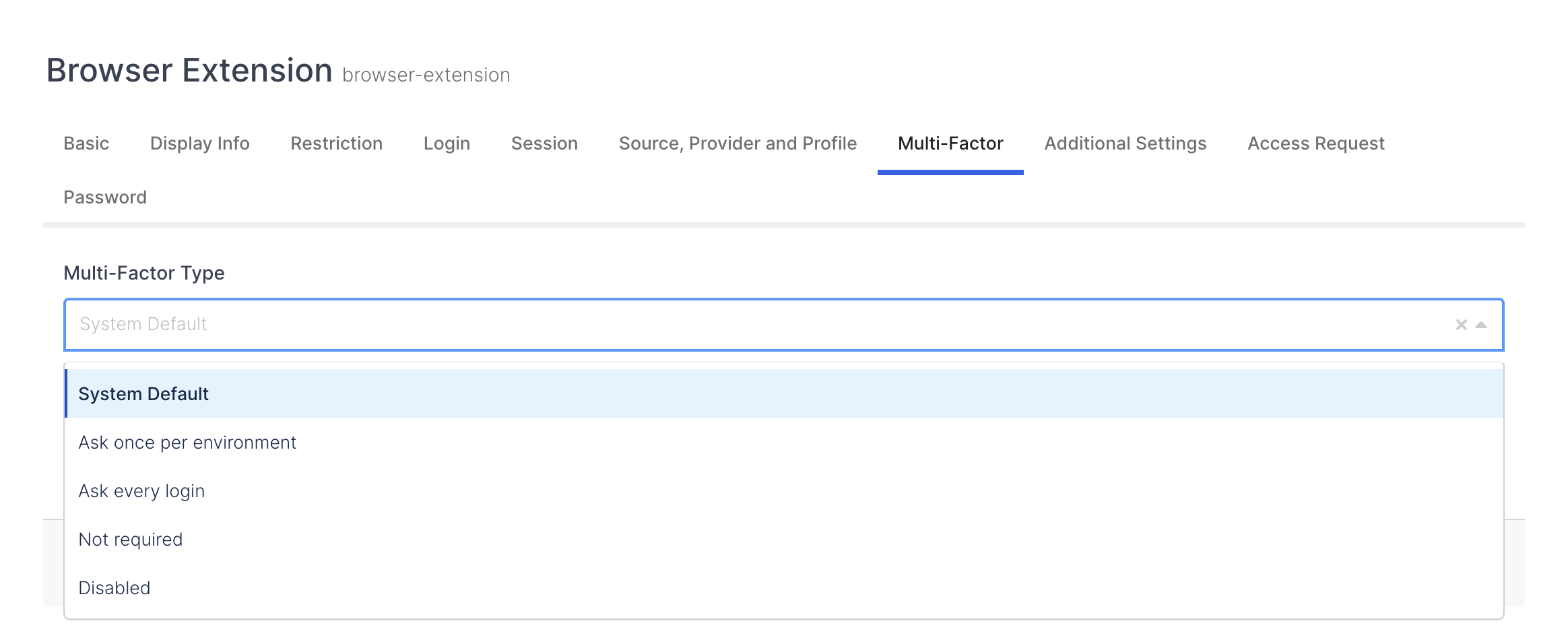The image size is (1568, 640).
Task: Pick the Ask every login option
Action: [x=141, y=491]
